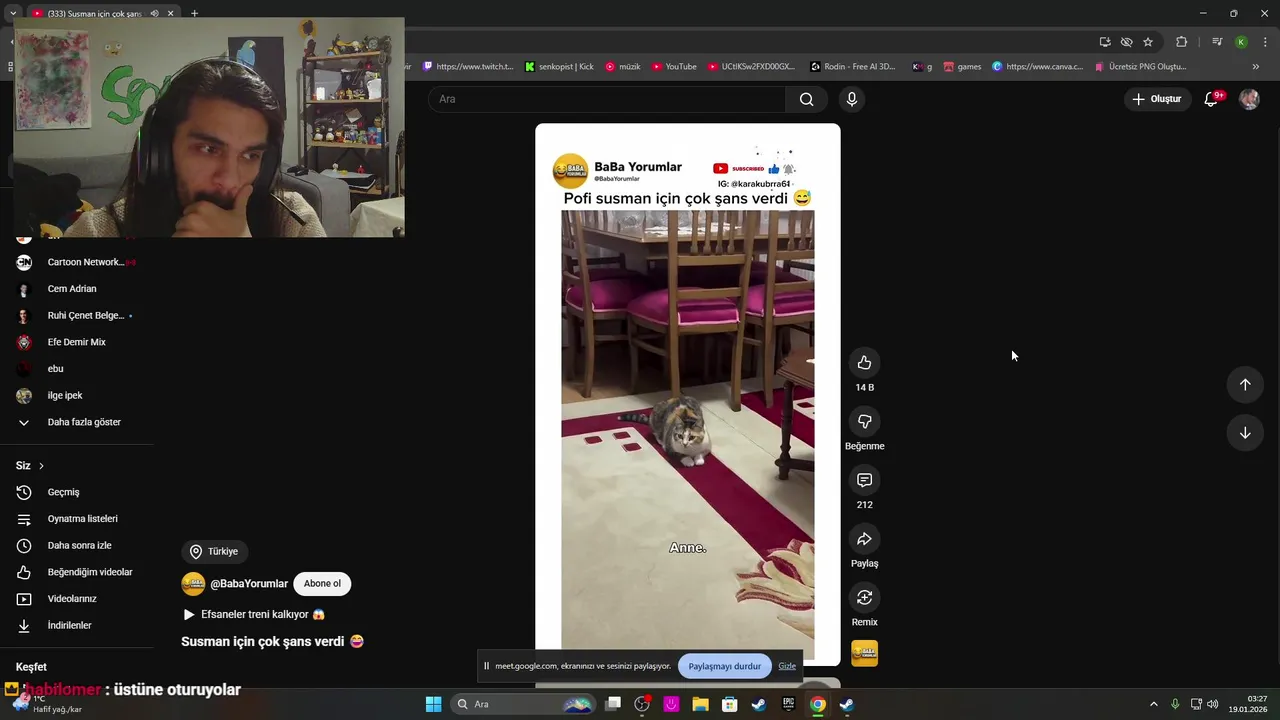Open Chrome three-dot menu
Image resolution: width=1280 pixels, height=720 pixels.
coord(1264,42)
